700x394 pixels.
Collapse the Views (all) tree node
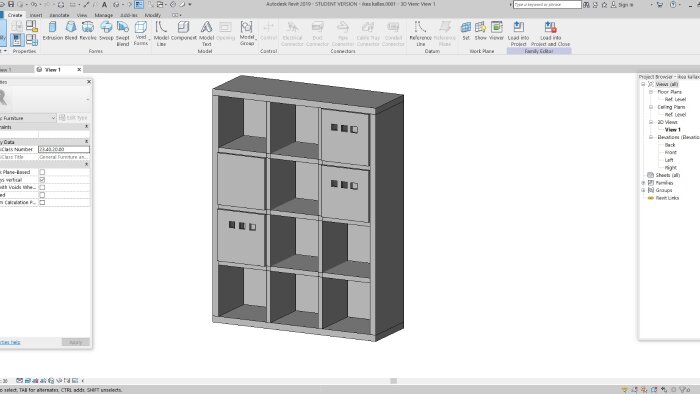(643, 84)
